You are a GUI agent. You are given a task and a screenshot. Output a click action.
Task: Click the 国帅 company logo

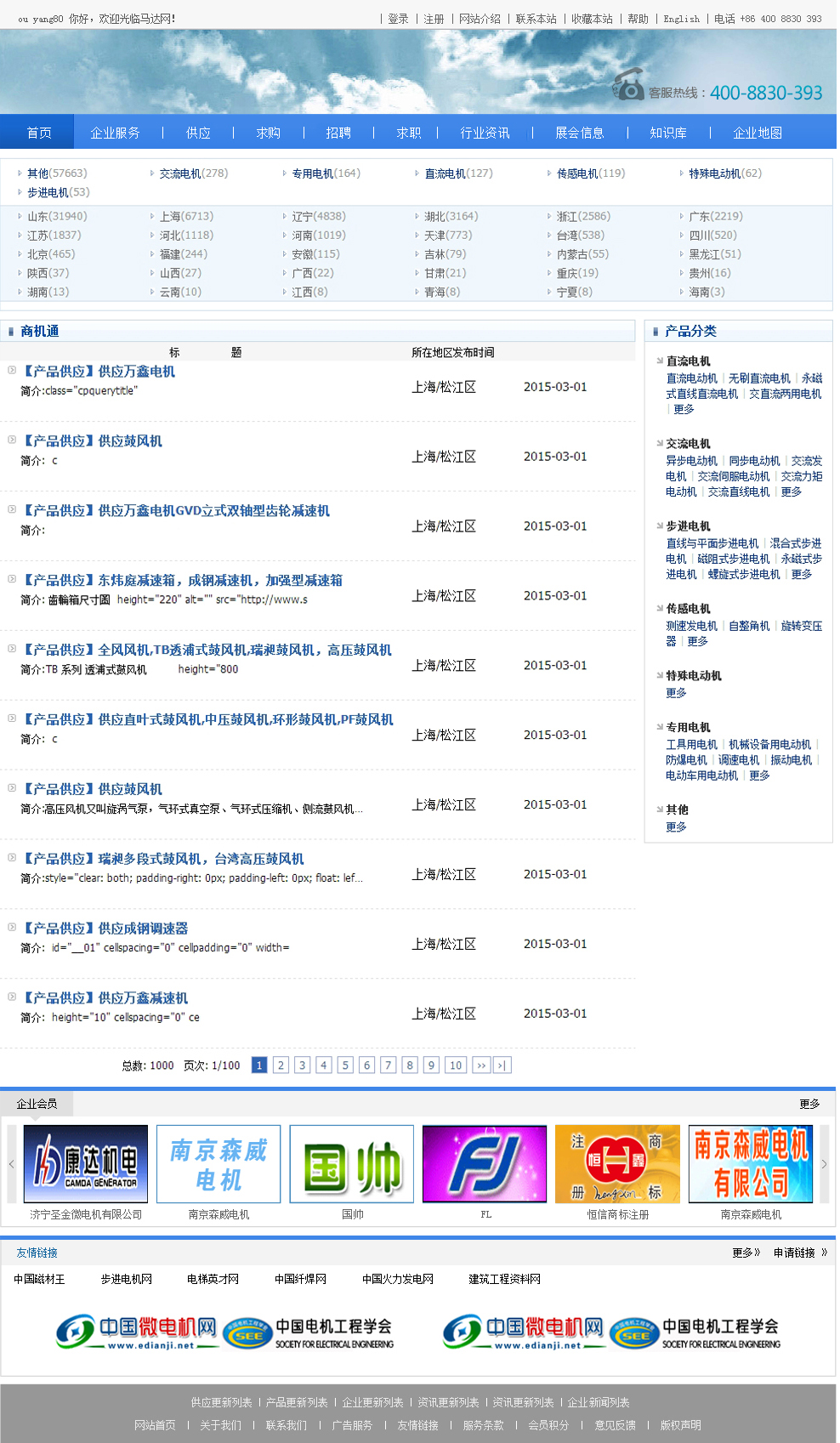[x=352, y=1164]
